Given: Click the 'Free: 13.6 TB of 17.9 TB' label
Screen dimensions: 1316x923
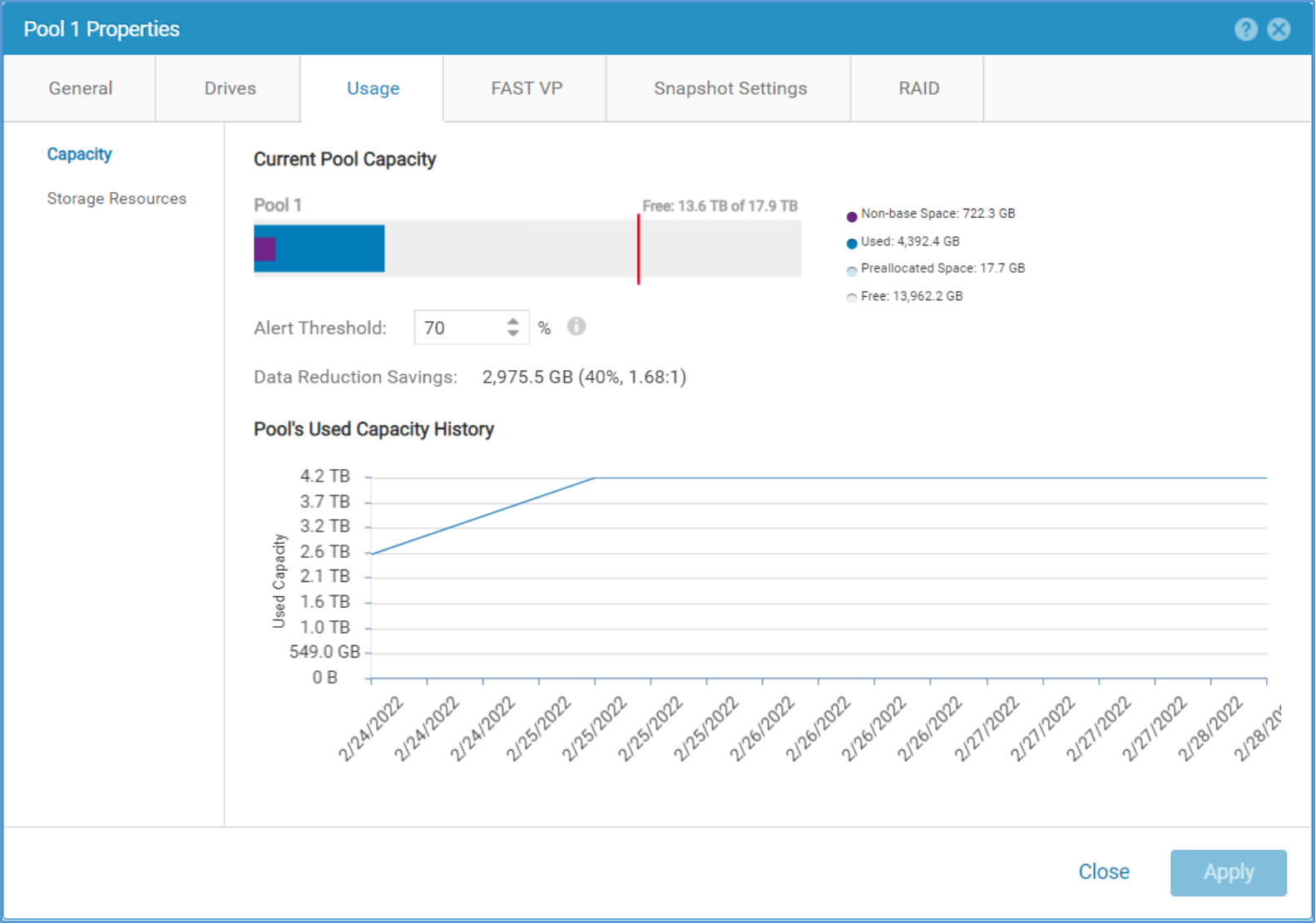Looking at the screenshot, I should (x=720, y=205).
